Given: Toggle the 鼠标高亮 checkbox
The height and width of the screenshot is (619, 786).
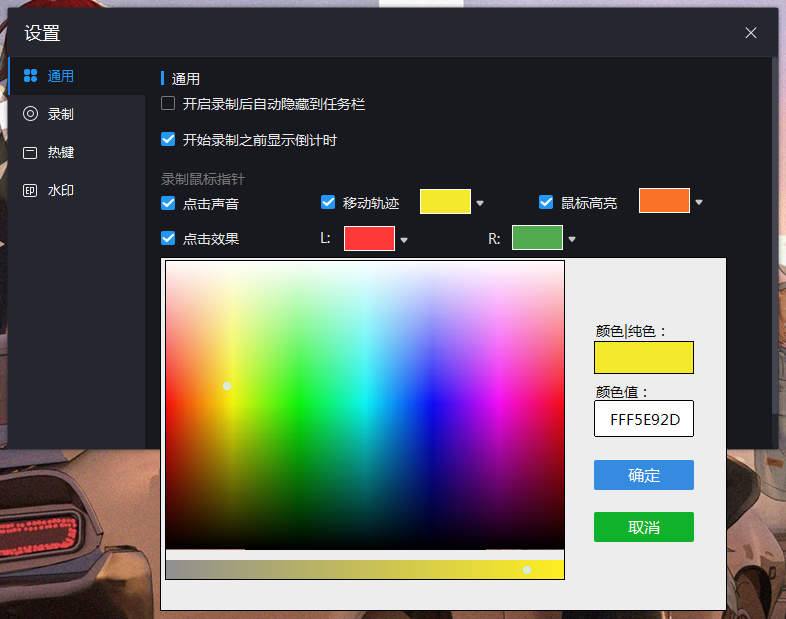Looking at the screenshot, I should pos(546,202).
